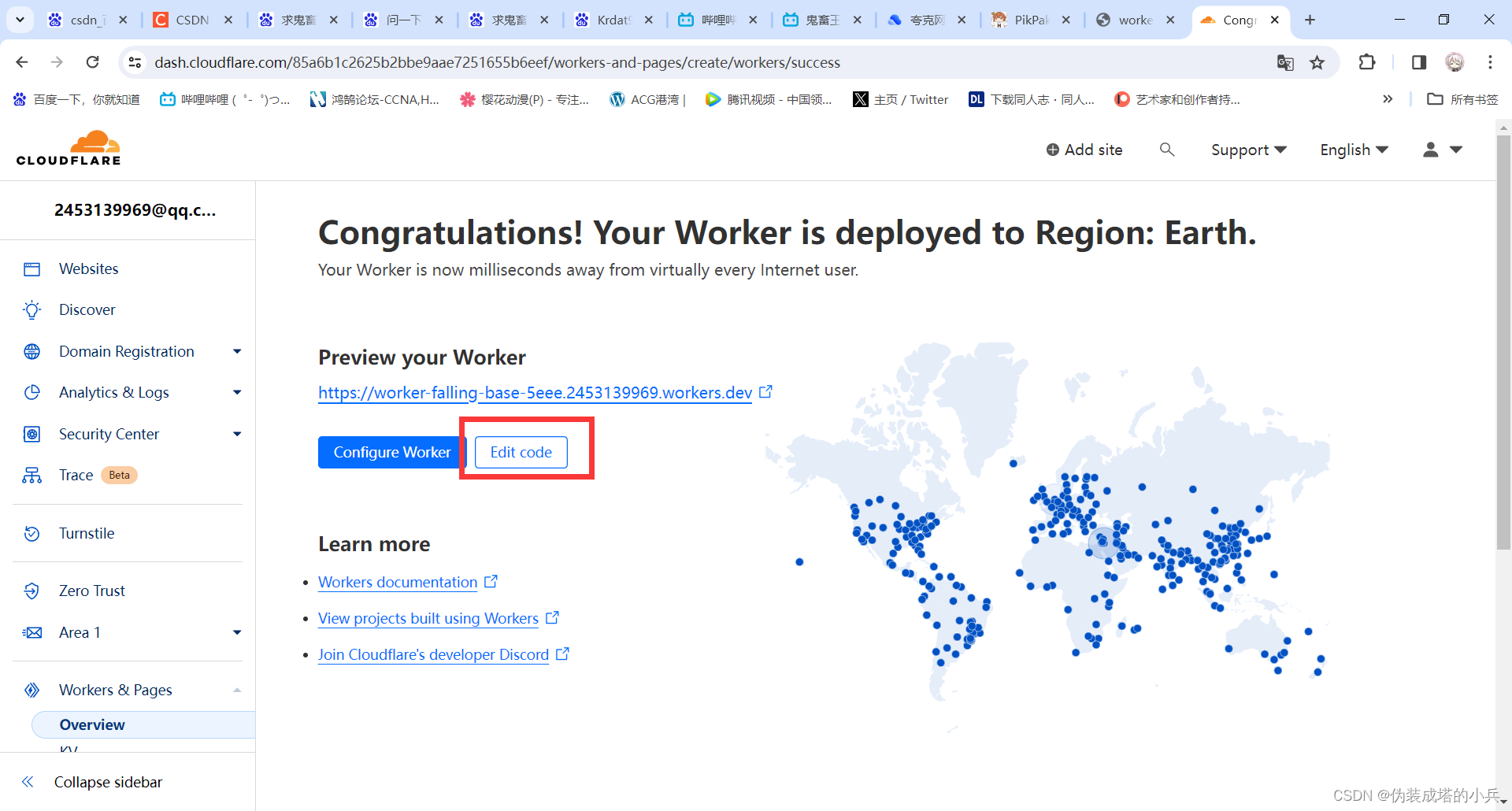This screenshot has width=1512, height=811.
Task: Open the Domain Registration globe icon
Action: (x=31, y=351)
